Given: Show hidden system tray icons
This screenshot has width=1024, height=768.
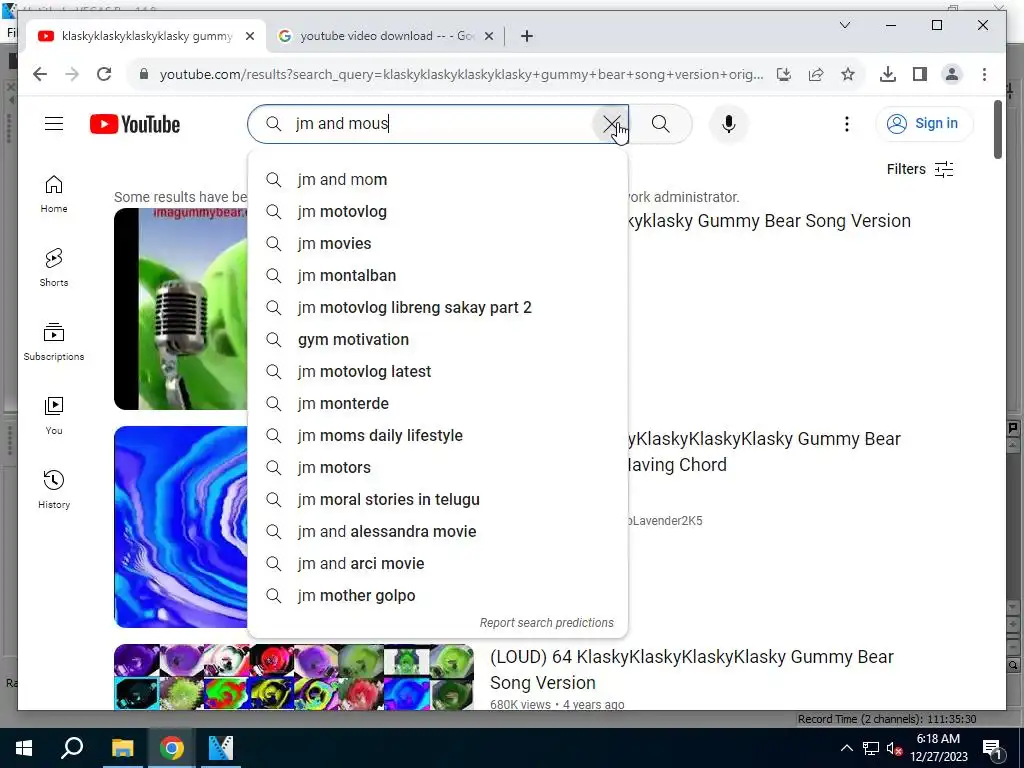Looking at the screenshot, I should coord(846,748).
